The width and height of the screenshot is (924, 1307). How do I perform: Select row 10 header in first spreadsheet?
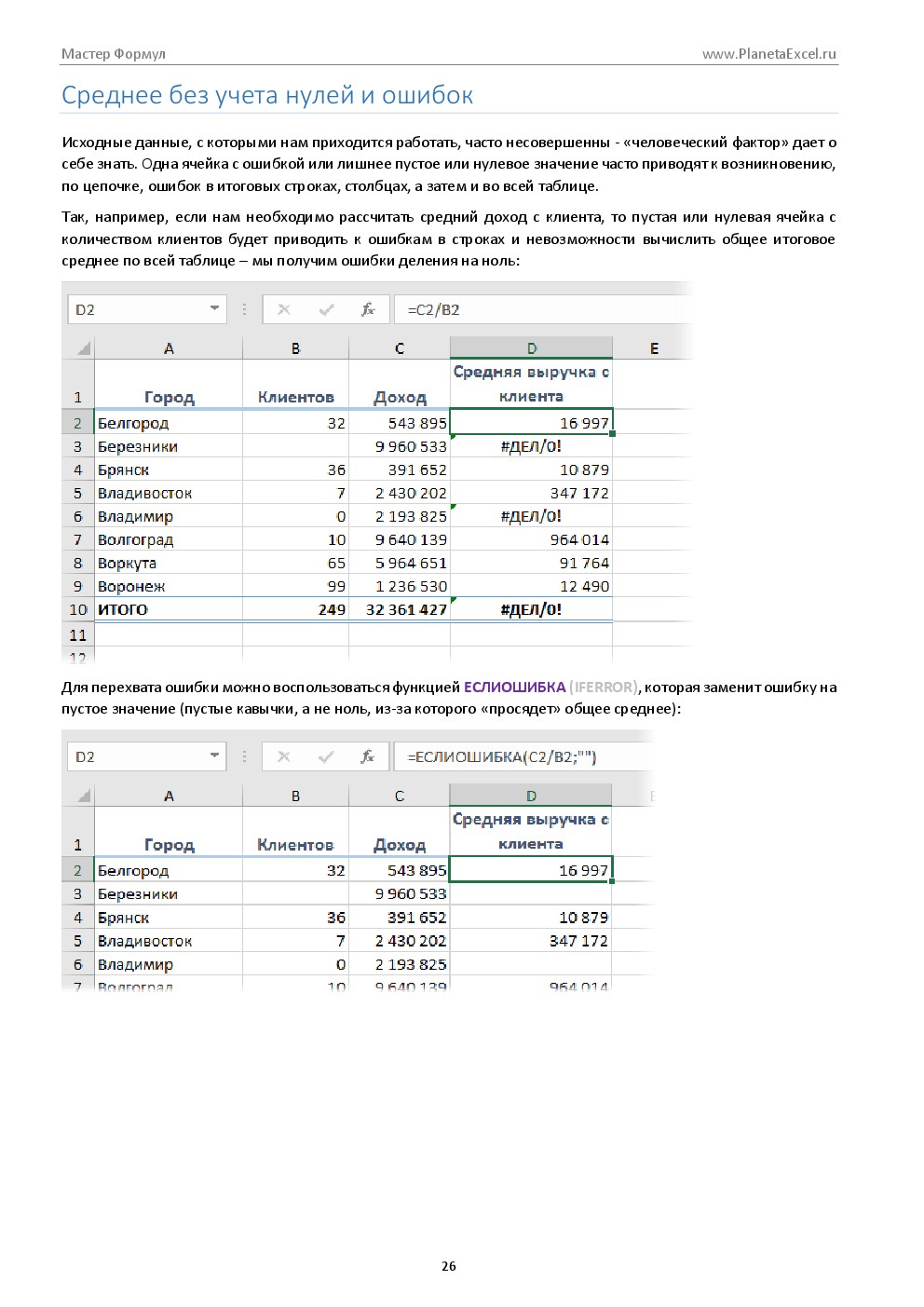point(77,609)
